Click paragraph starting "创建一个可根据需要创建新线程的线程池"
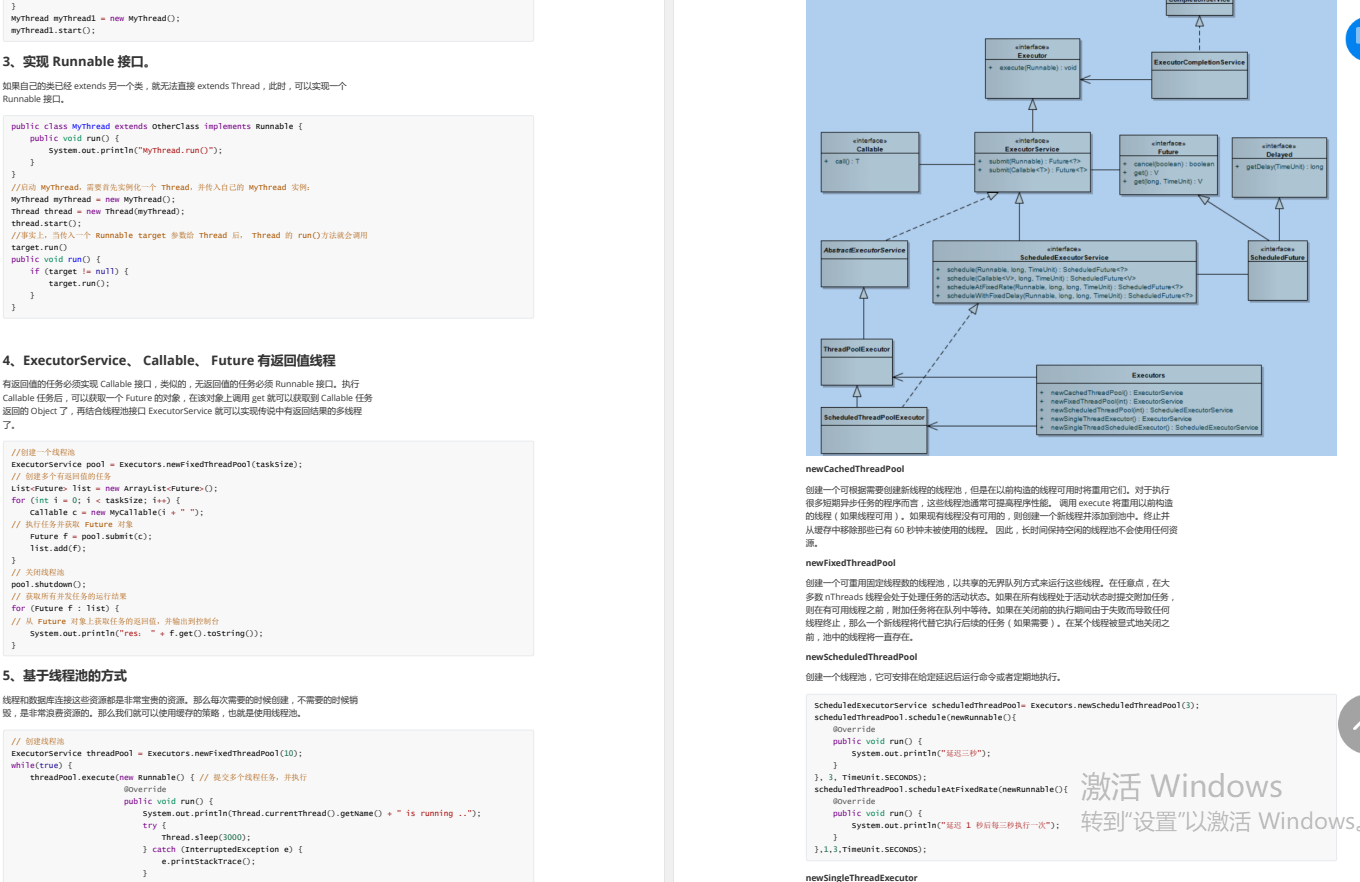Image resolution: width=1360 pixels, height=882 pixels. (x=992, y=516)
